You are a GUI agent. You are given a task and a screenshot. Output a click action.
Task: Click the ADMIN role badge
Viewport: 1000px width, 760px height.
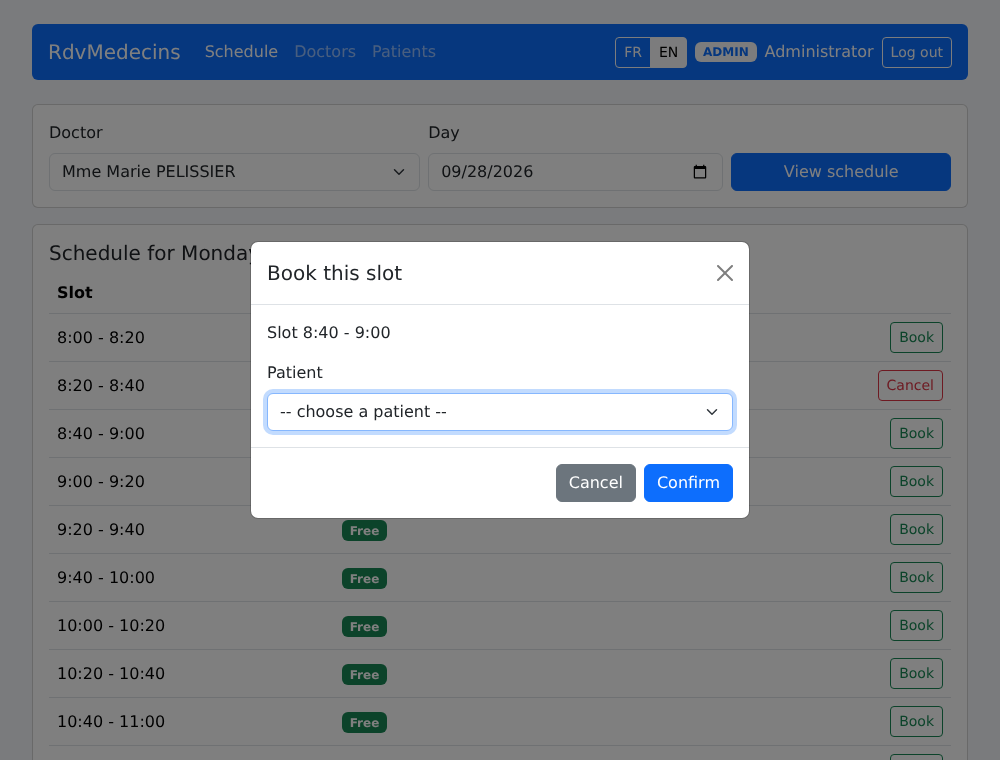pos(726,52)
